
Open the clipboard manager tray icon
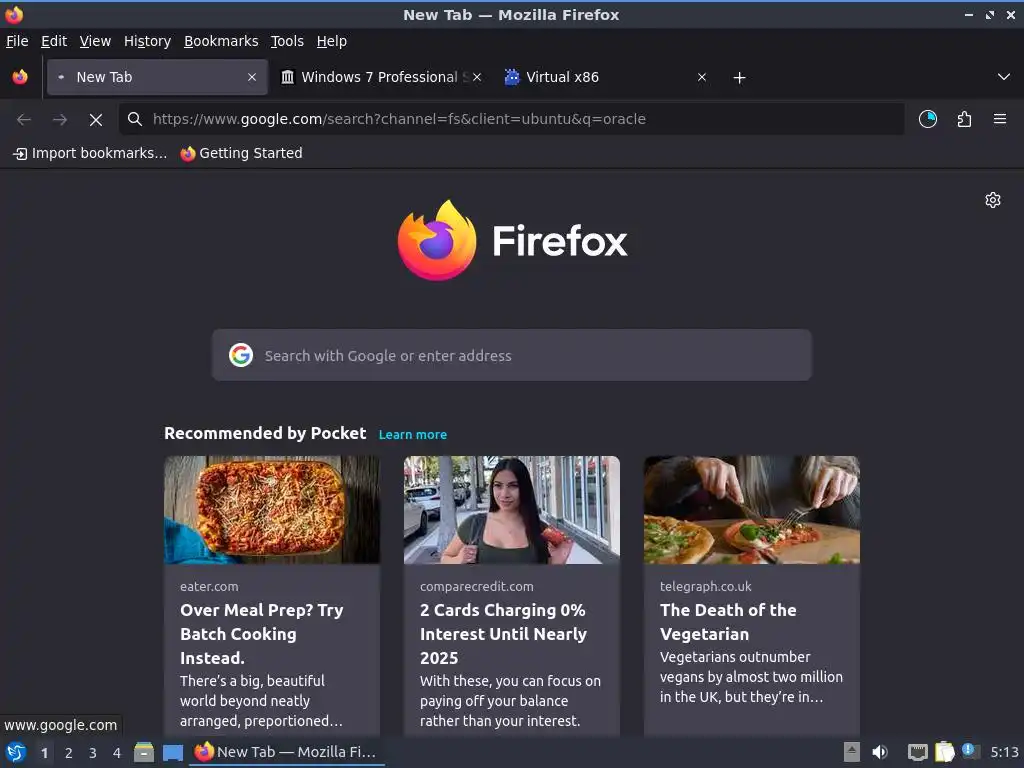[944, 752]
